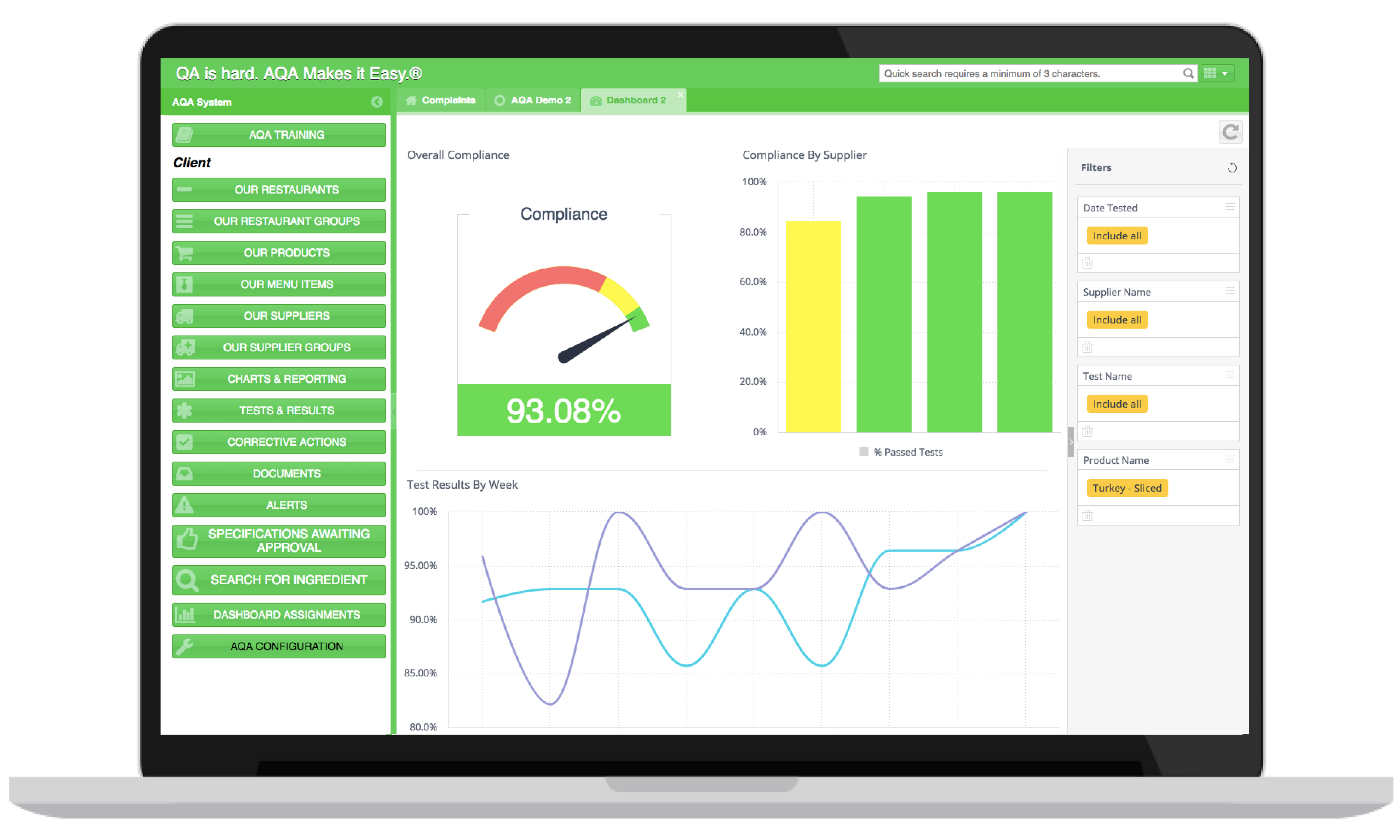Click the Our Restaurants sidebar icon

185,190
